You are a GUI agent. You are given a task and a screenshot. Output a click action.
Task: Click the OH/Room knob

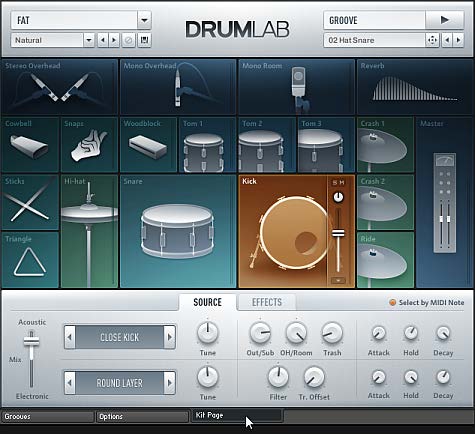click(x=296, y=333)
